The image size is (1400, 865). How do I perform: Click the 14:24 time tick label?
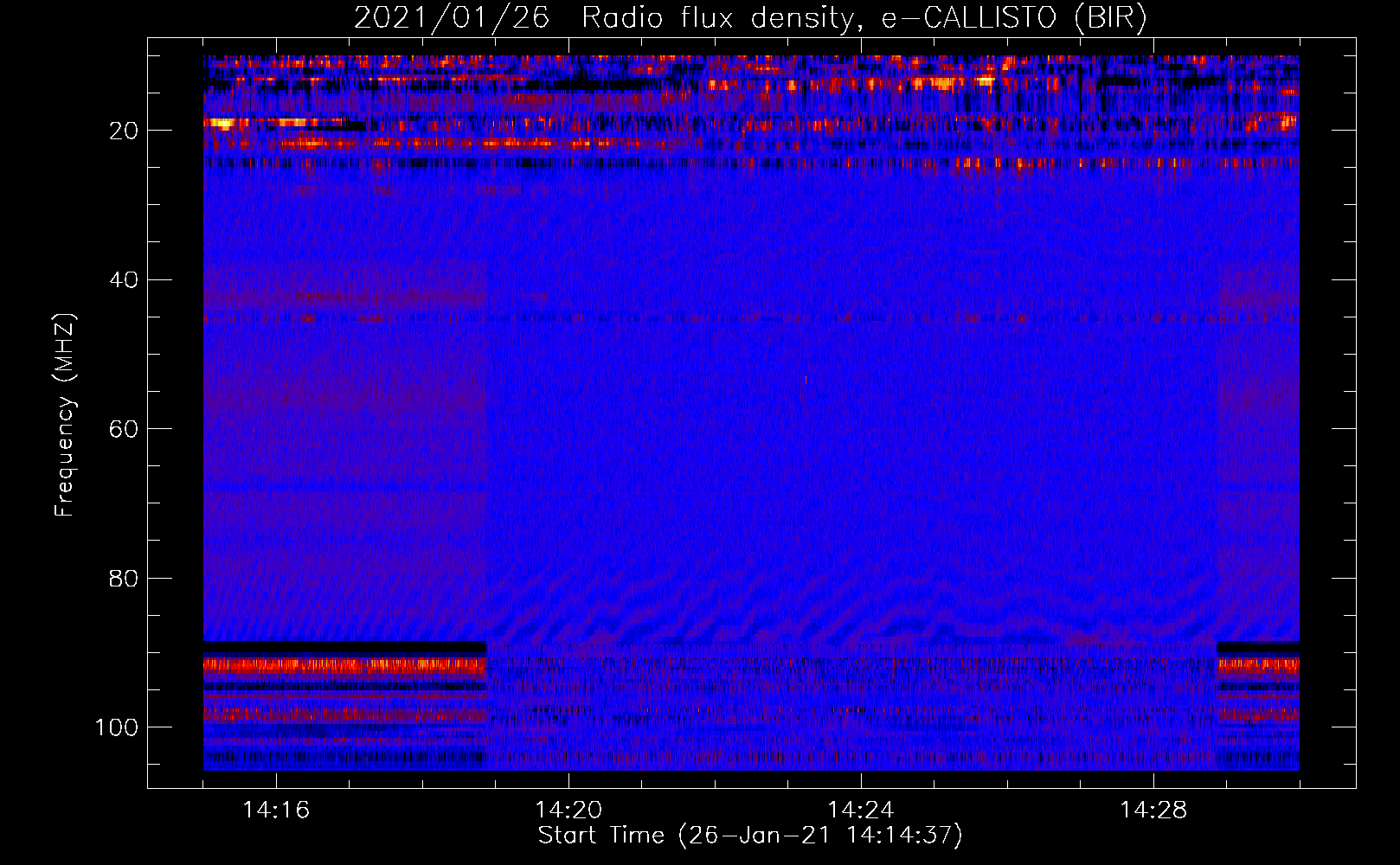[861, 811]
